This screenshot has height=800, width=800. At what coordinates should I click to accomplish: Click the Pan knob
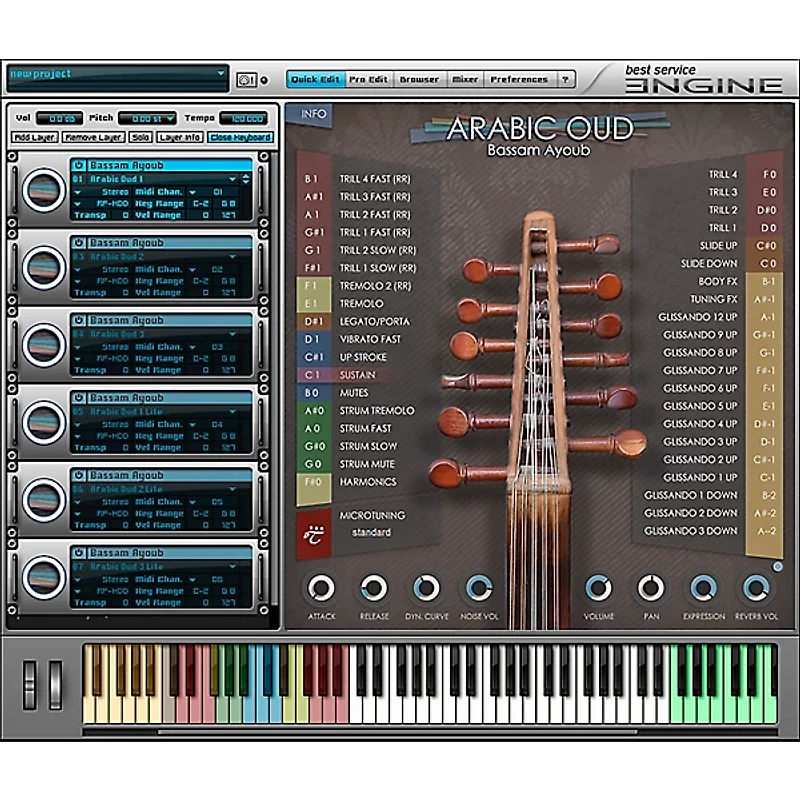[x=651, y=588]
